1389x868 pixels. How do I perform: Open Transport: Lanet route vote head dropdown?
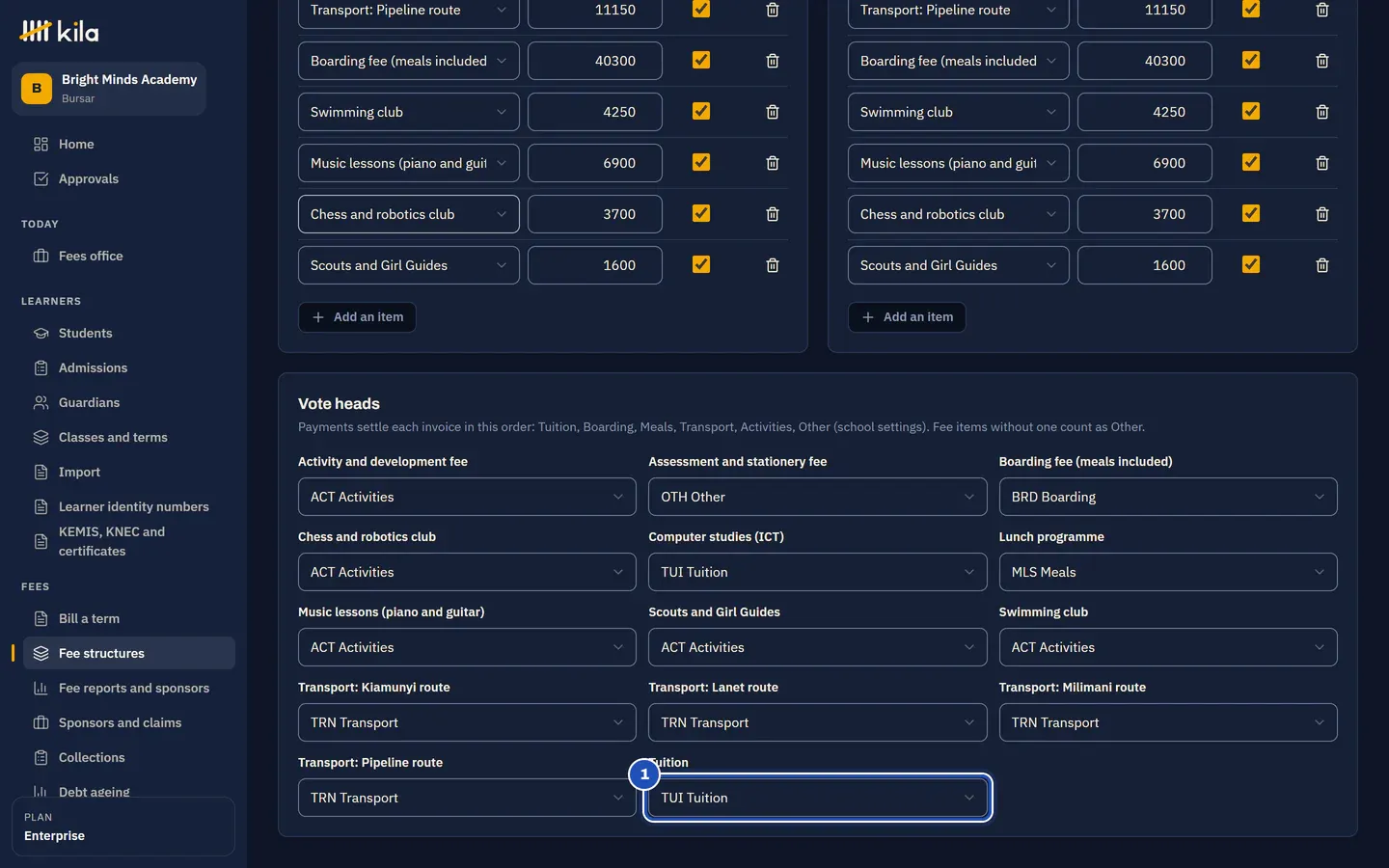pyautogui.click(x=817, y=722)
